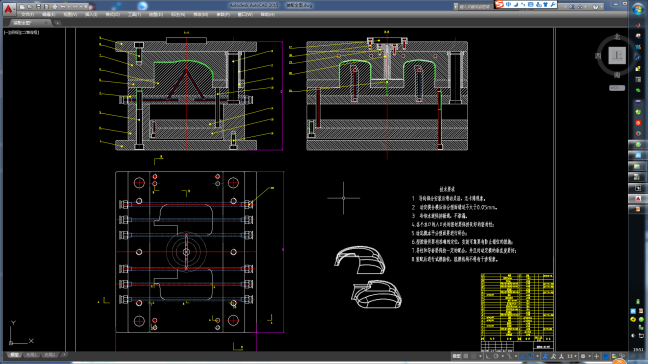Open the 修改(M) Modify menu
The width and height of the screenshot is (648, 364).
(x=200, y=14)
